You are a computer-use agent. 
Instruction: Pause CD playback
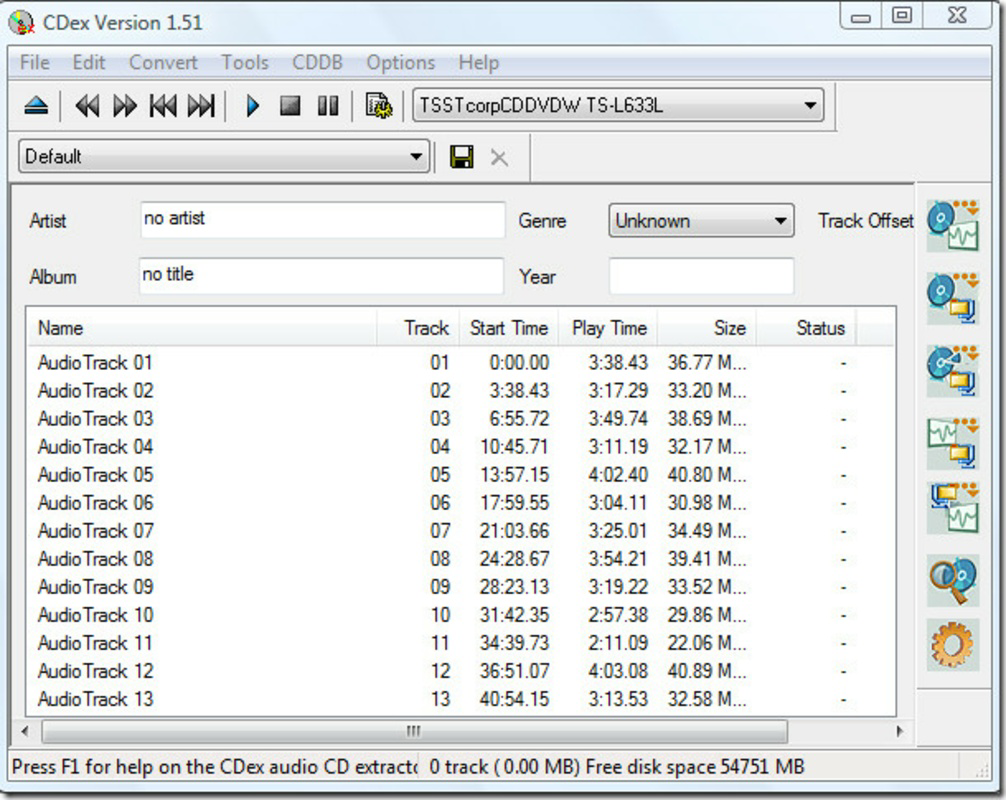327,105
